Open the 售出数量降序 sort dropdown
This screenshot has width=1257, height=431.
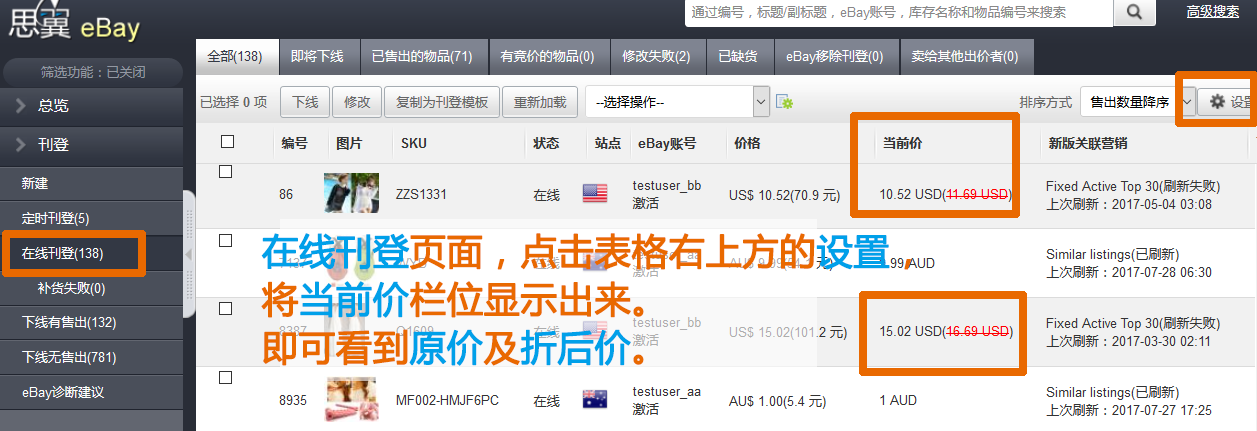point(1137,102)
